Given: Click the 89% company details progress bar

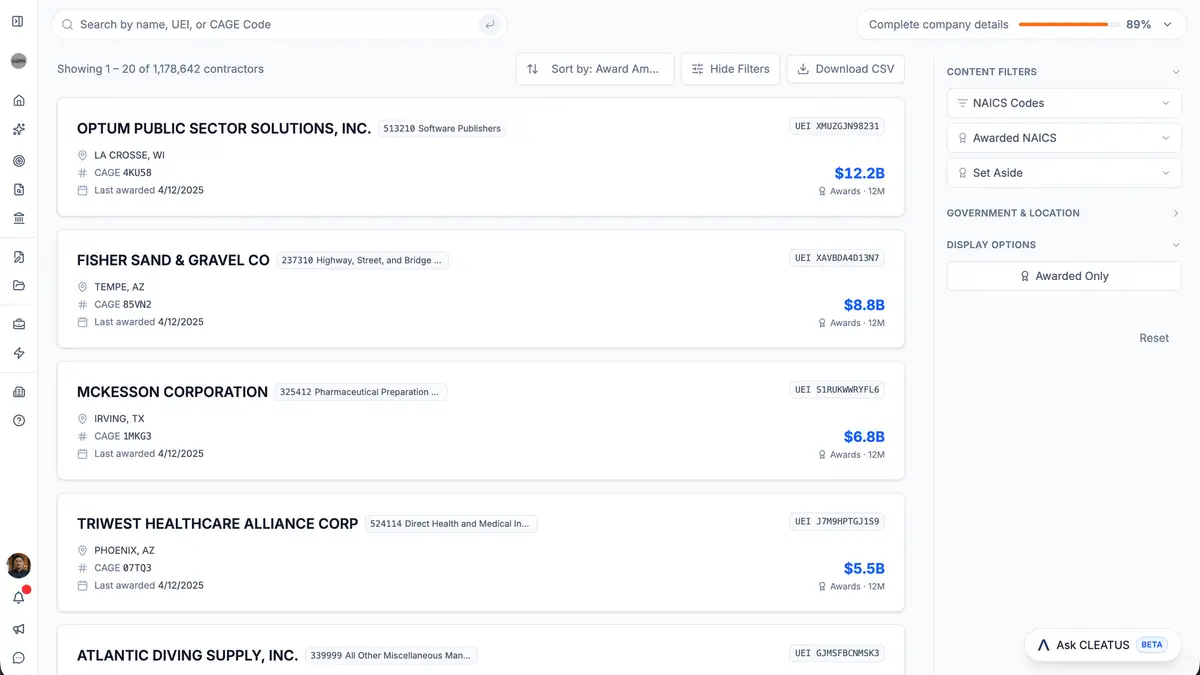Looking at the screenshot, I should (1069, 24).
